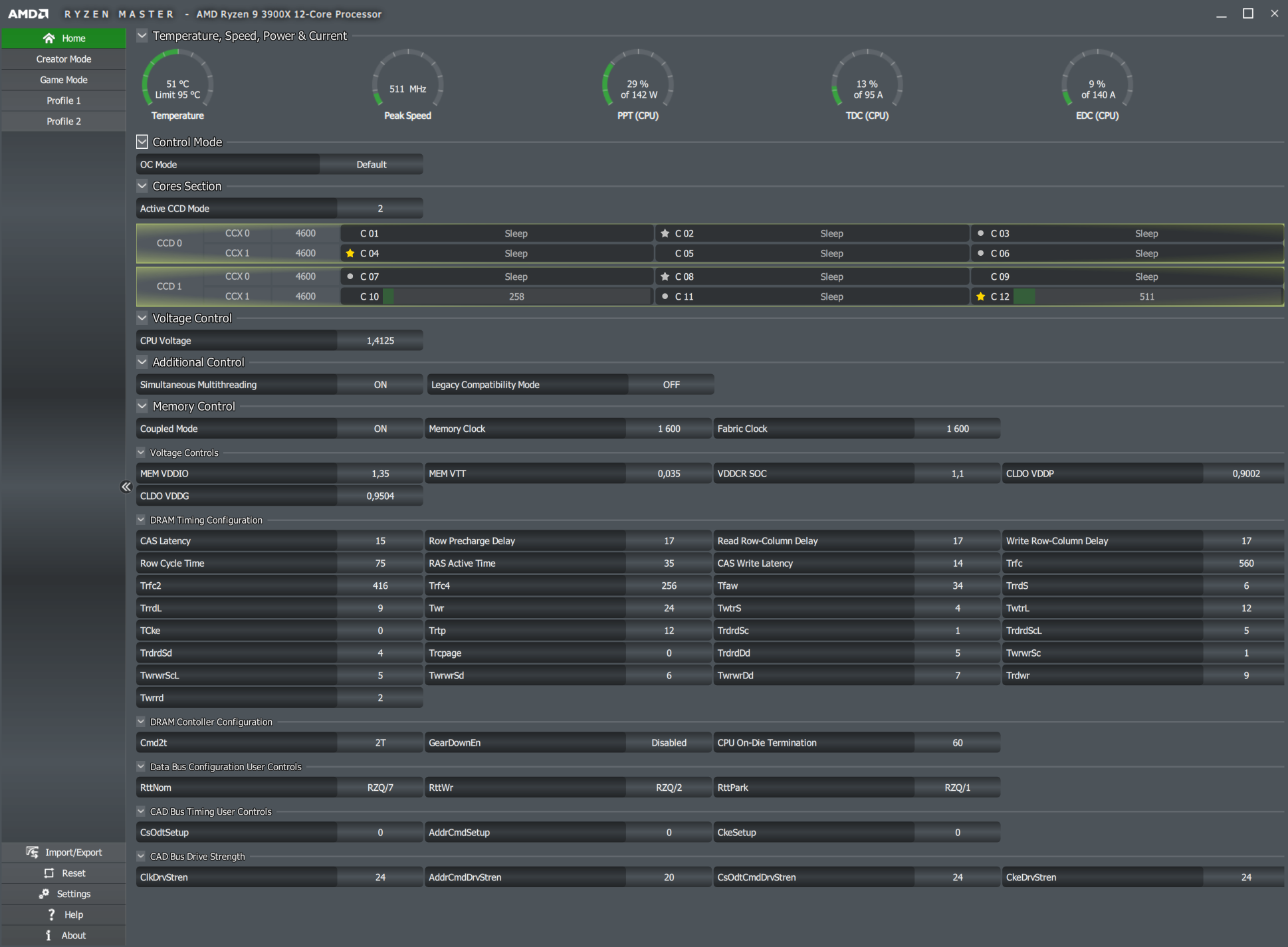1288x947 pixels.
Task: Open Settings via the gear icon
Action: pyautogui.click(x=44, y=894)
